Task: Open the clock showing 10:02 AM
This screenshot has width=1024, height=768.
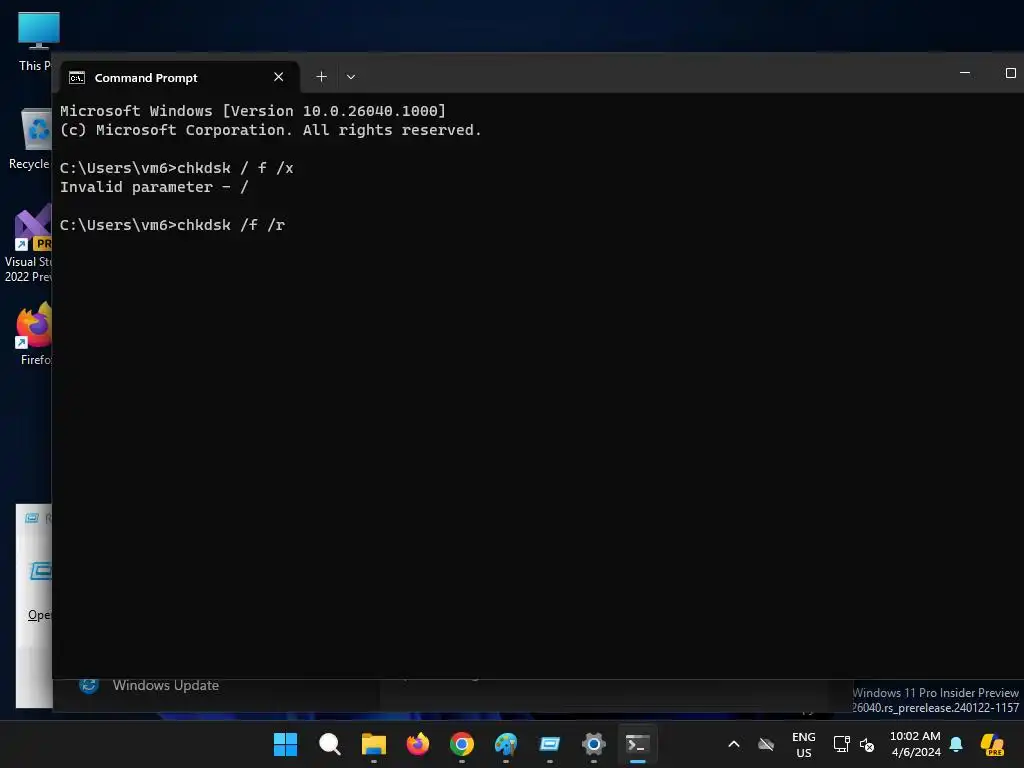Action: (916, 744)
